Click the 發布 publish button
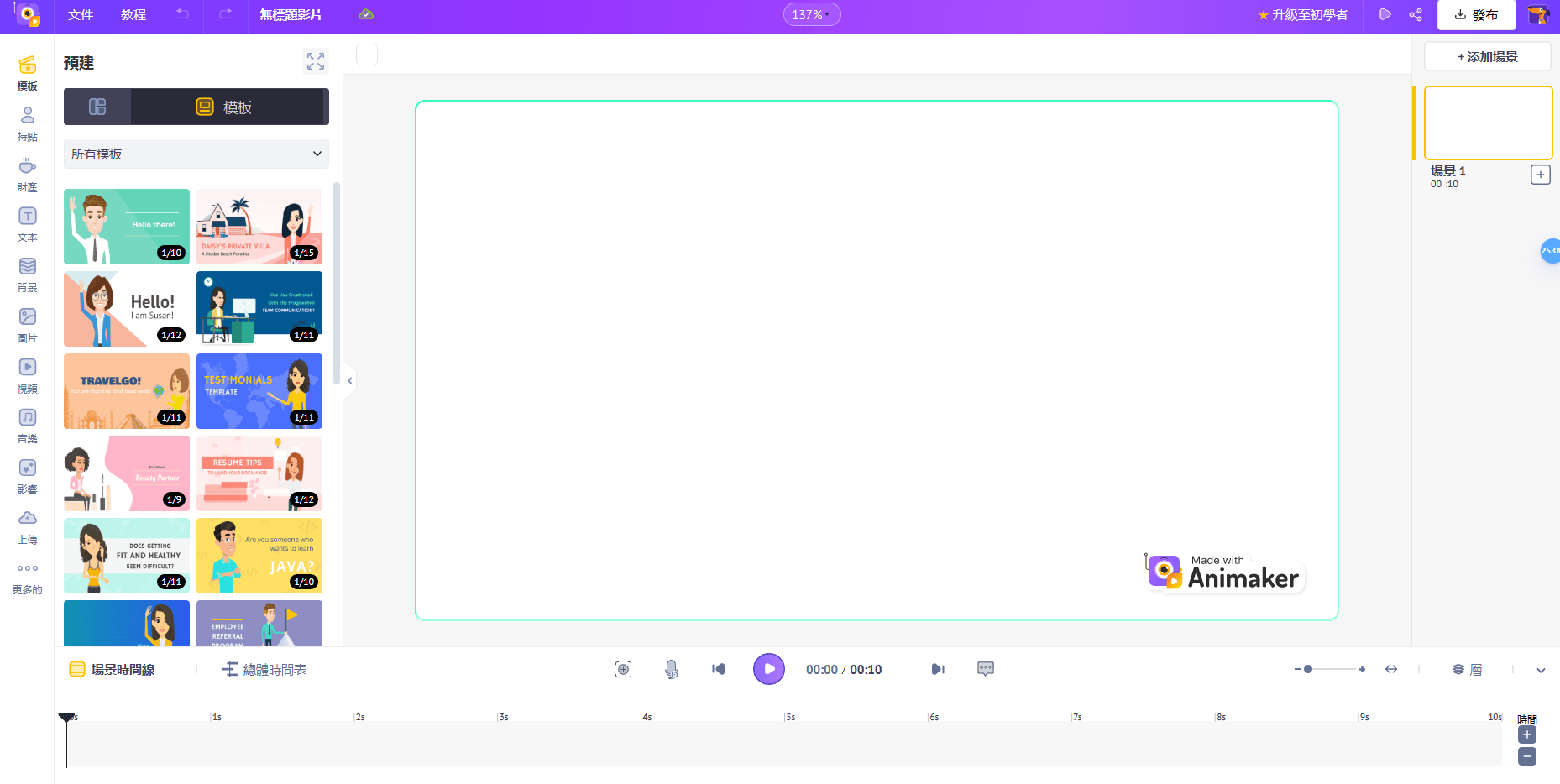Image resolution: width=1560 pixels, height=784 pixels. coord(1477,15)
